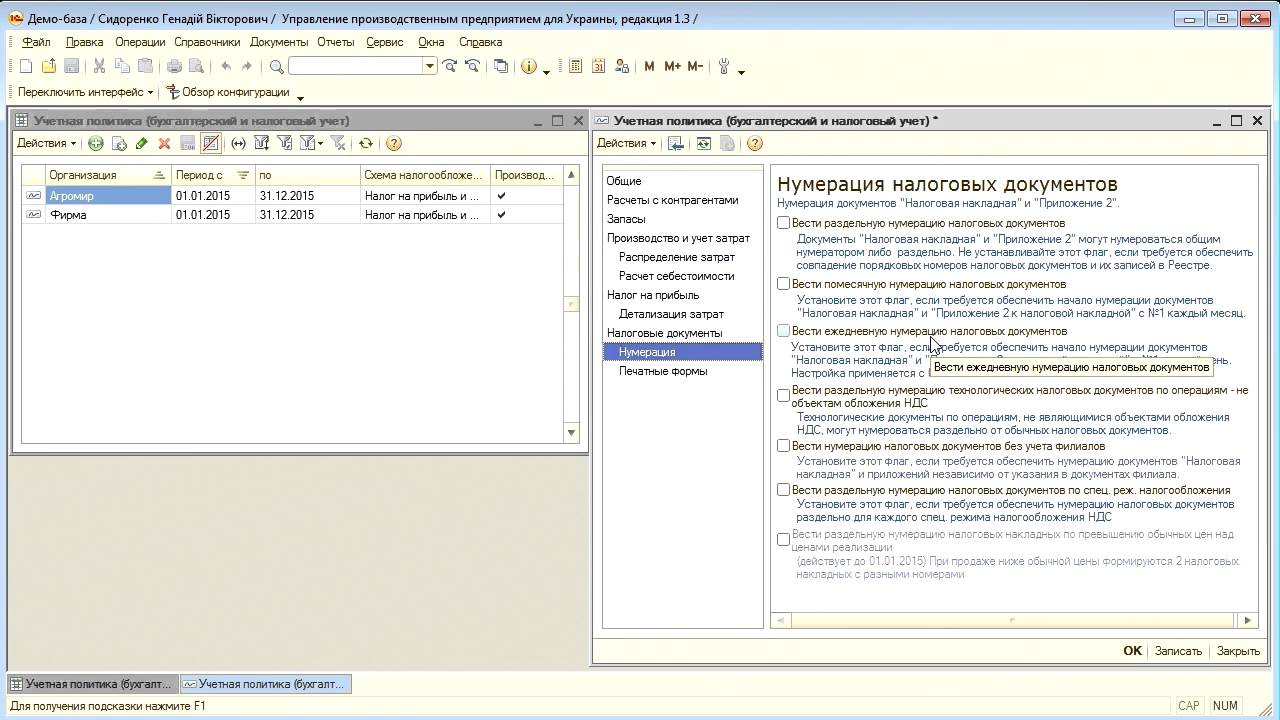Click Refresh icon in list toolbar
This screenshot has height=720, width=1280.
point(366,143)
